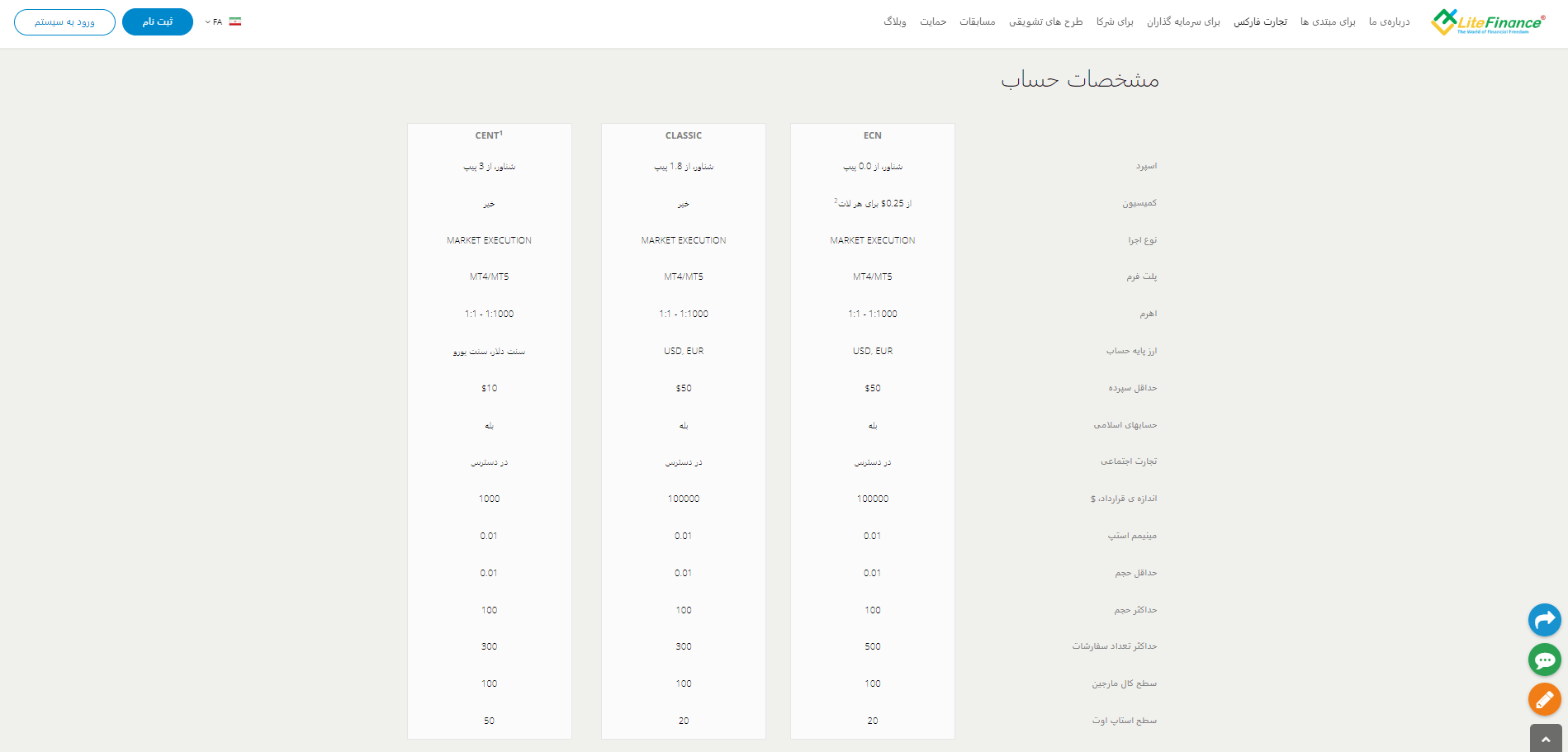Click the CLASSIC column header
The image size is (1568, 752).
pos(684,135)
